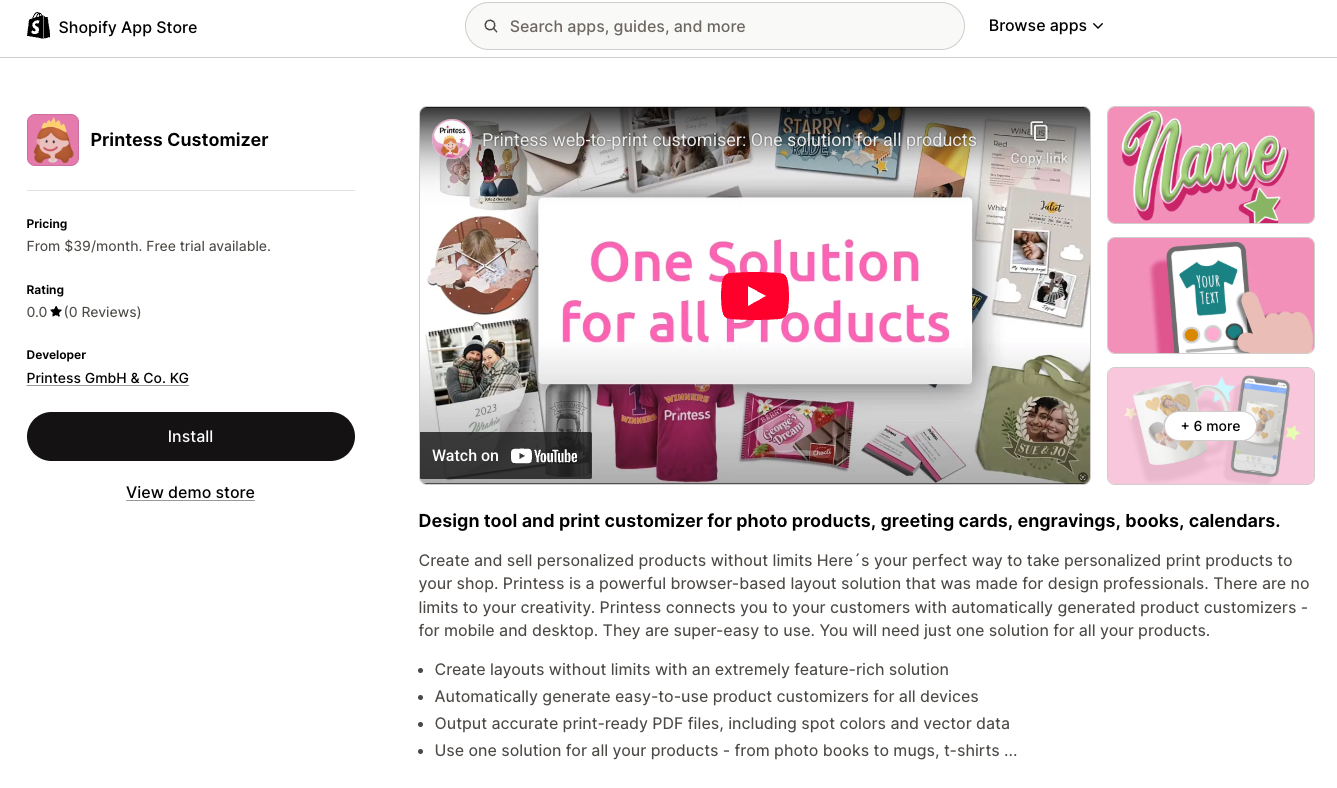This screenshot has height=788, width=1337.
Task: Expand the Browse apps dropdown
Action: 1046,26
